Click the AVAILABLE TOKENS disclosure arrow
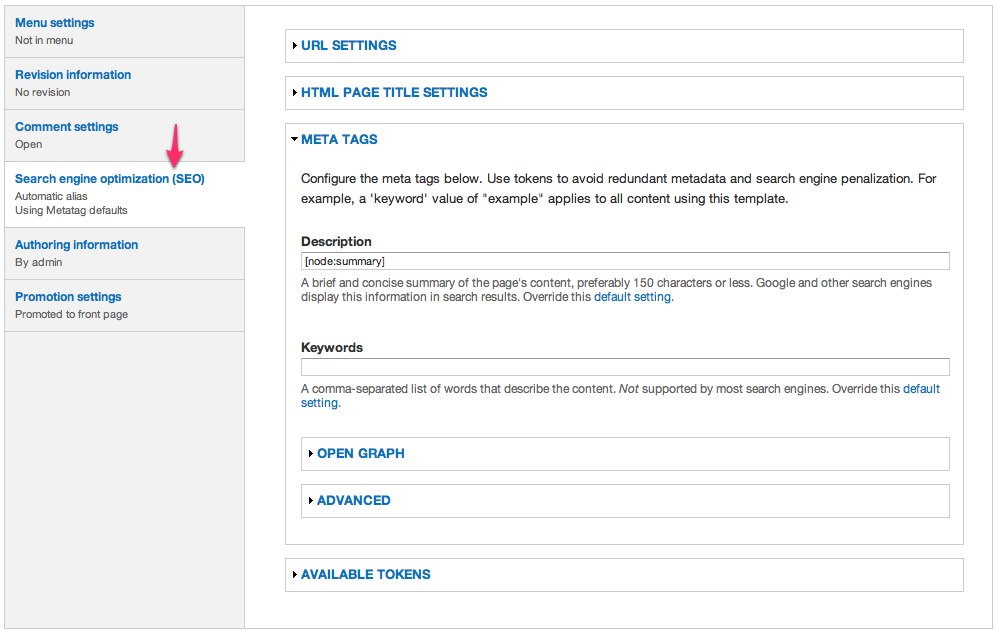This screenshot has height=634, width=997. (x=295, y=574)
